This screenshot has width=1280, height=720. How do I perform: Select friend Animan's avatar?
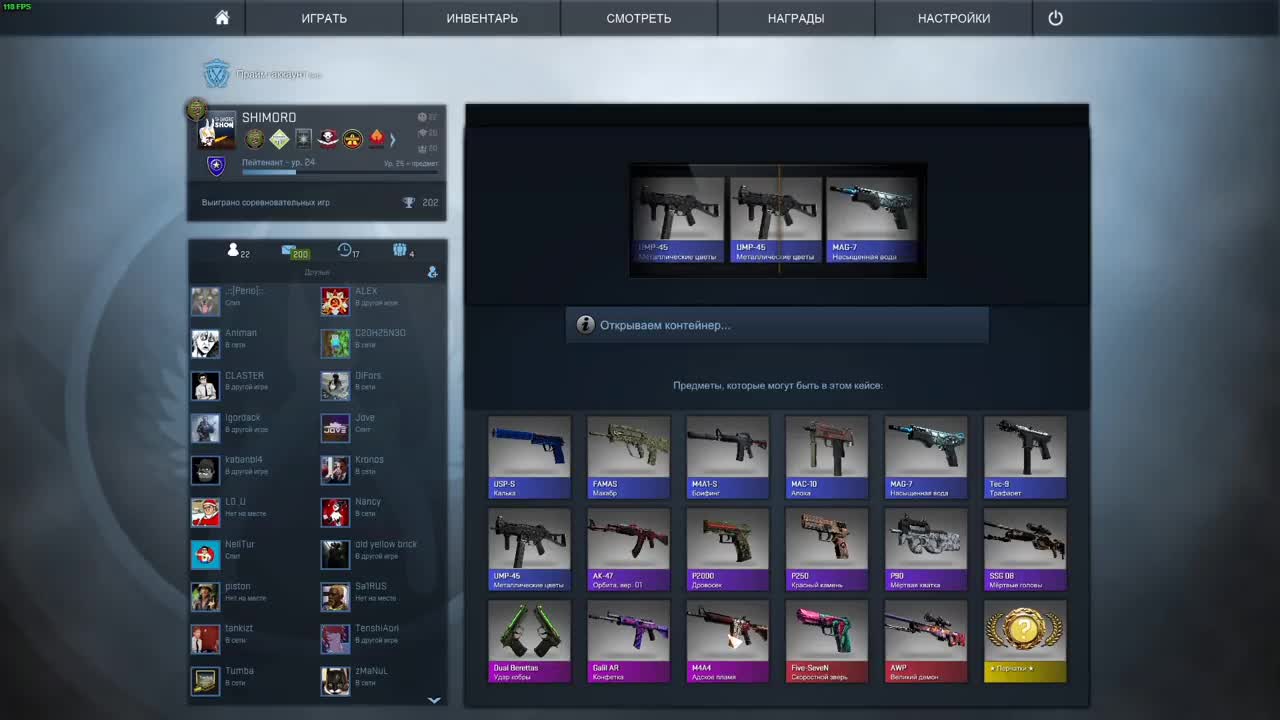(x=205, y=343)
